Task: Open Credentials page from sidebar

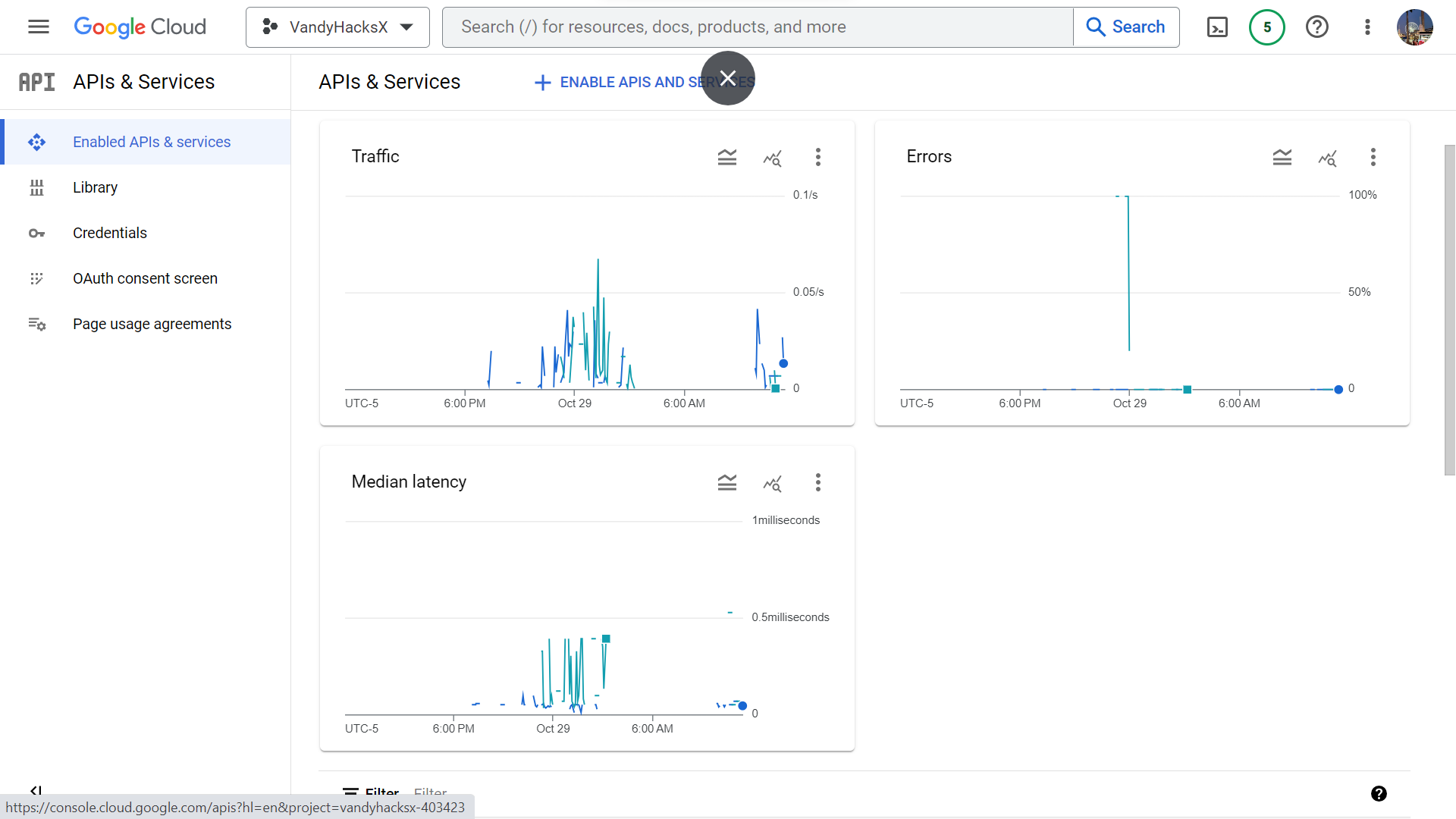Action: pos(109,233)
